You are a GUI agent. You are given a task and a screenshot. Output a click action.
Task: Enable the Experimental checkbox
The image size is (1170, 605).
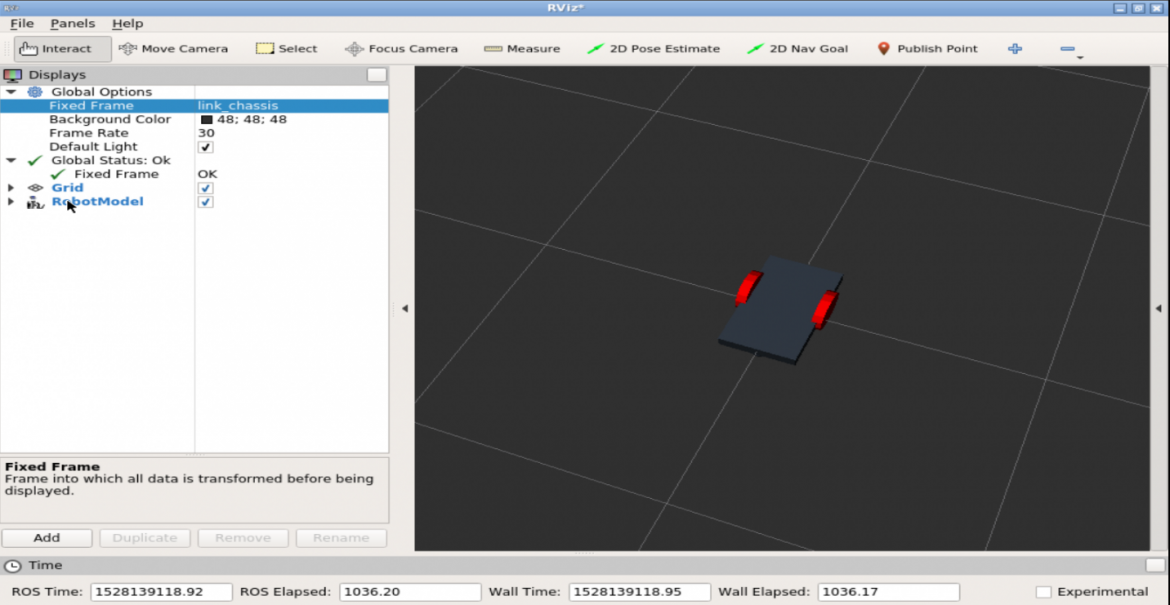1043,592
